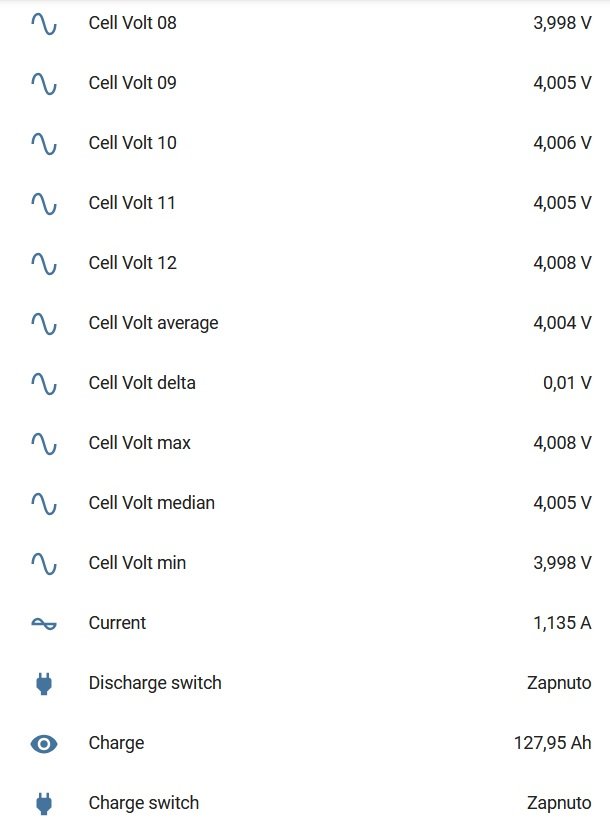Click the Cell Volt average value 4,004 V
The width and height of the screenshot is (610, 826).
click(562, 323)
